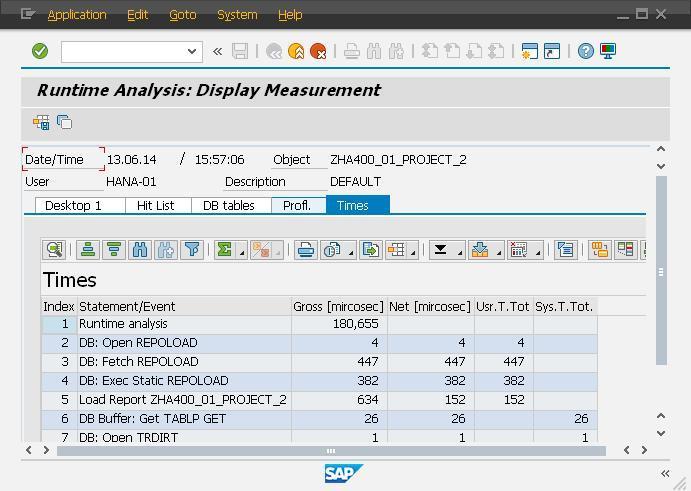
Task: Click the green Enter checkmark icon
Action: click(40, 51)
